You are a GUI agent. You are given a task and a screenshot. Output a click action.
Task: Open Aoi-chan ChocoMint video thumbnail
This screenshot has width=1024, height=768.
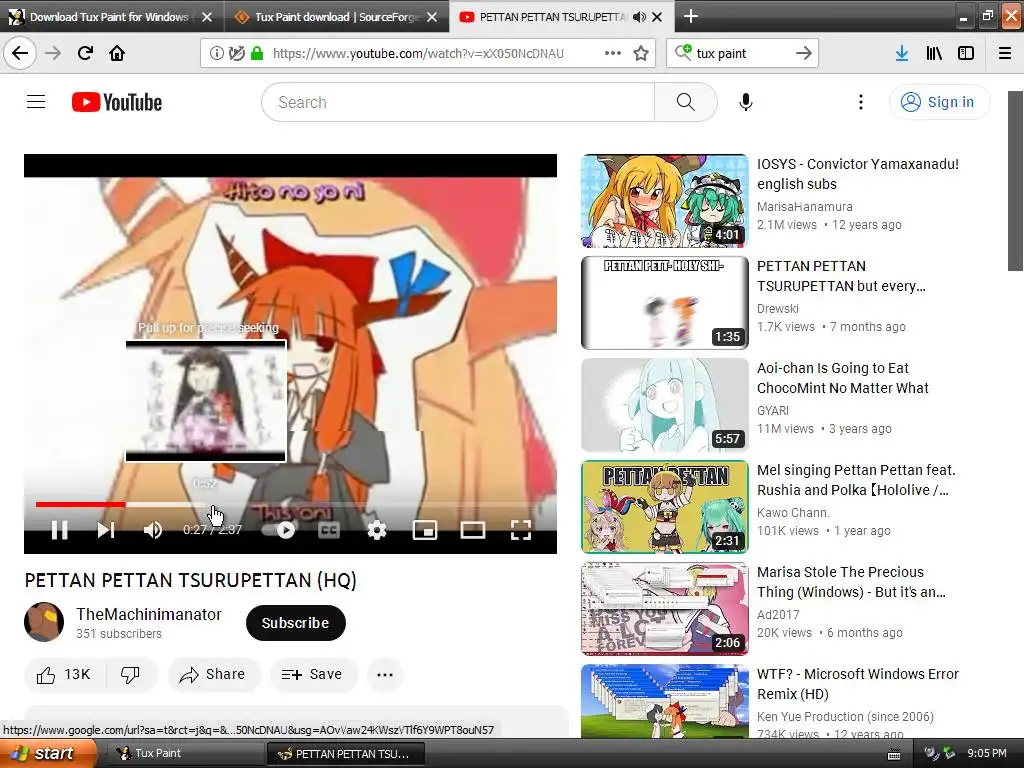coord(664,404)
